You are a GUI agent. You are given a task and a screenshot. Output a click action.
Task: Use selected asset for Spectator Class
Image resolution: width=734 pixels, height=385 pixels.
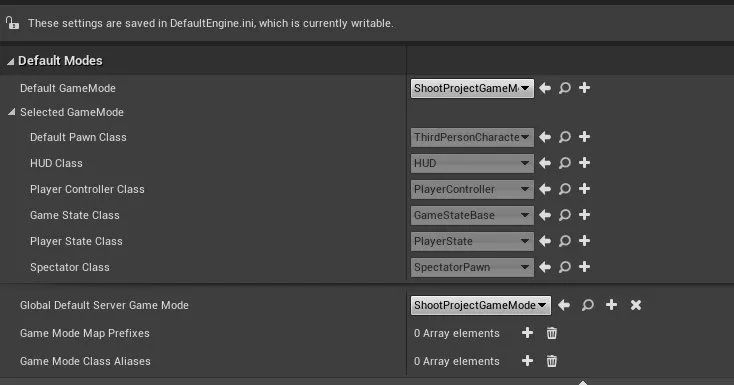[x=545, y=267]
